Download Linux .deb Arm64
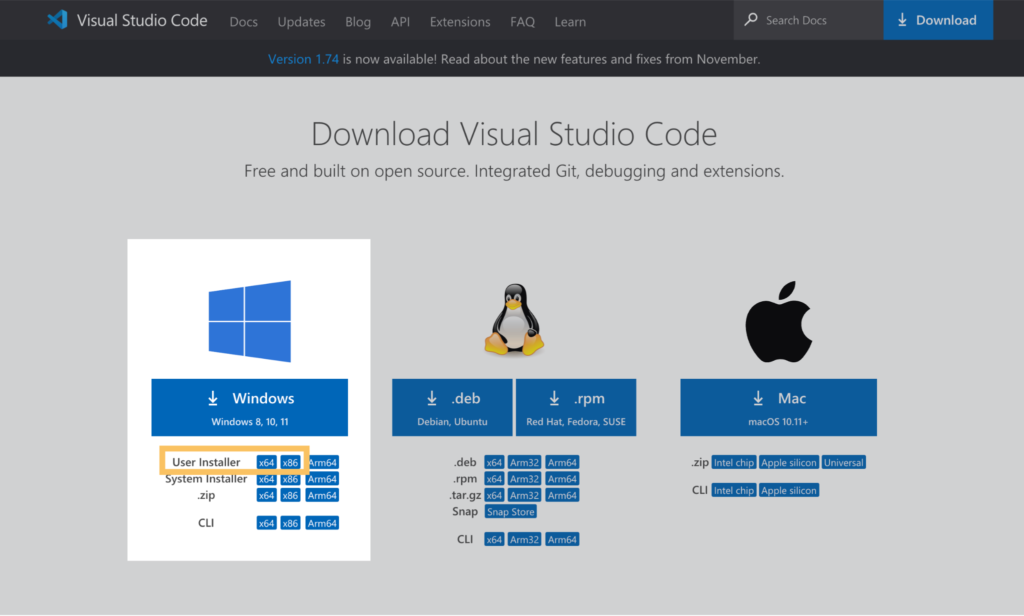This screenshot has width=1024, height=616. click(562, 462)
